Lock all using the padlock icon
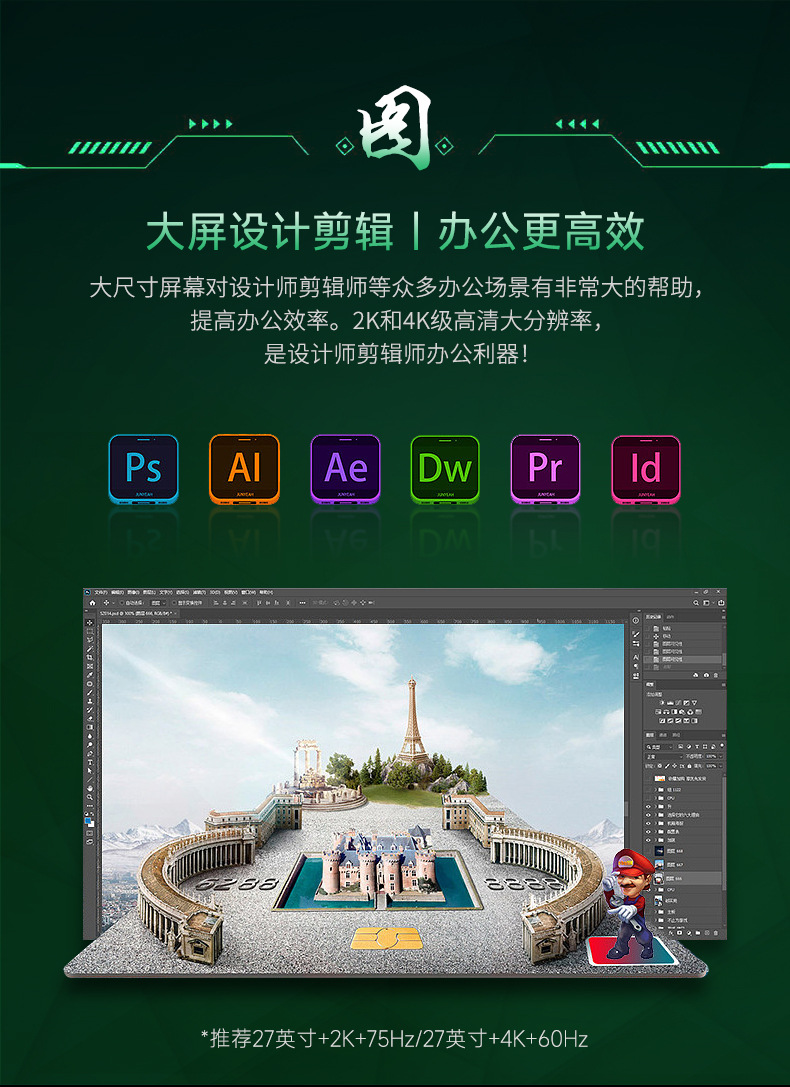 pos(690,766)
